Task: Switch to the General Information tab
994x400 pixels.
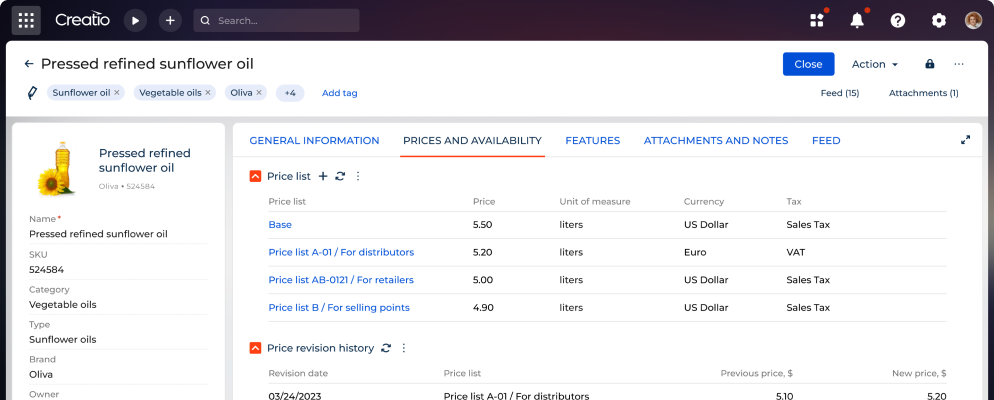Action: [x=314, y=141]
